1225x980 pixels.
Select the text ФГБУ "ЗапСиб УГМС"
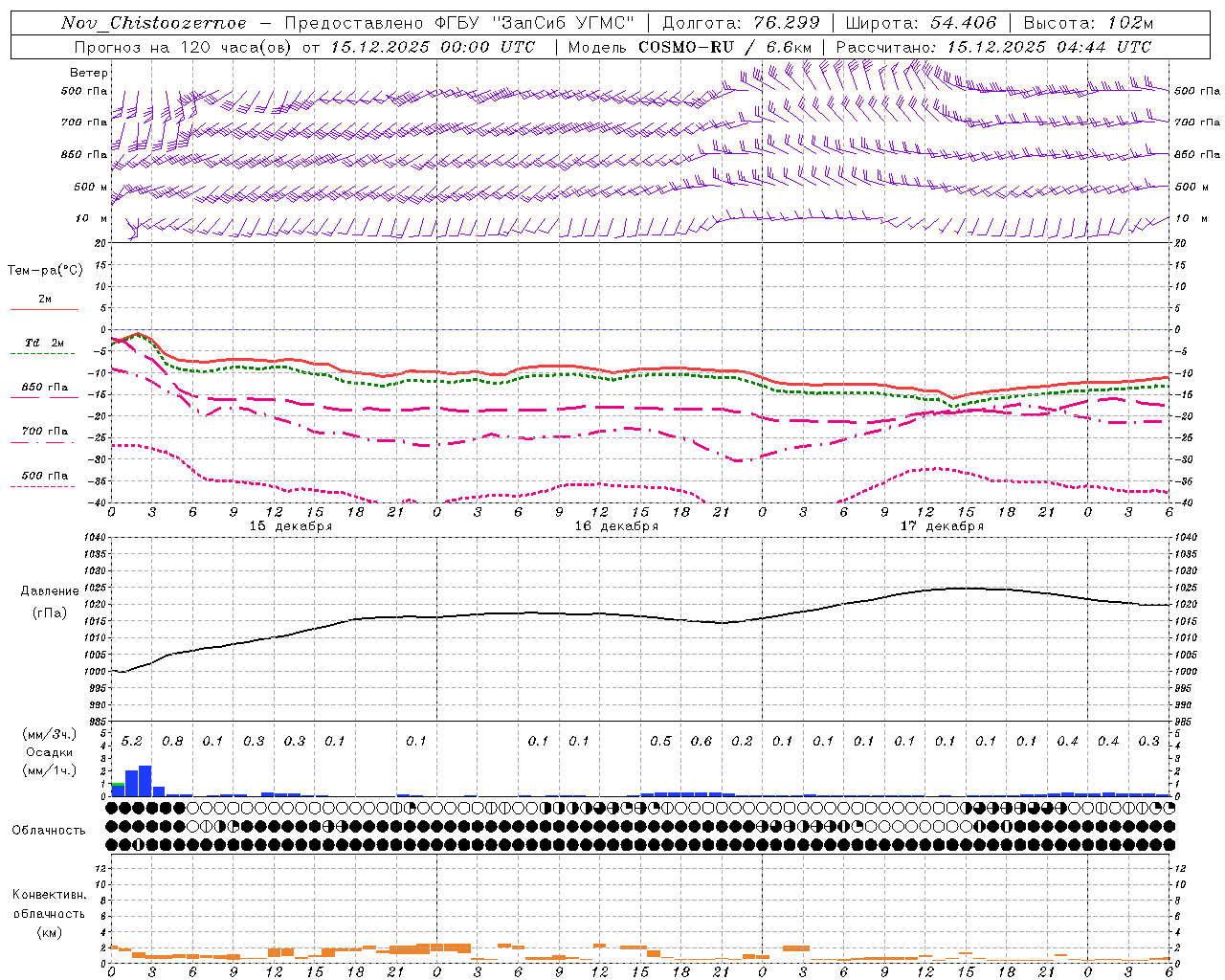(535, 23)
